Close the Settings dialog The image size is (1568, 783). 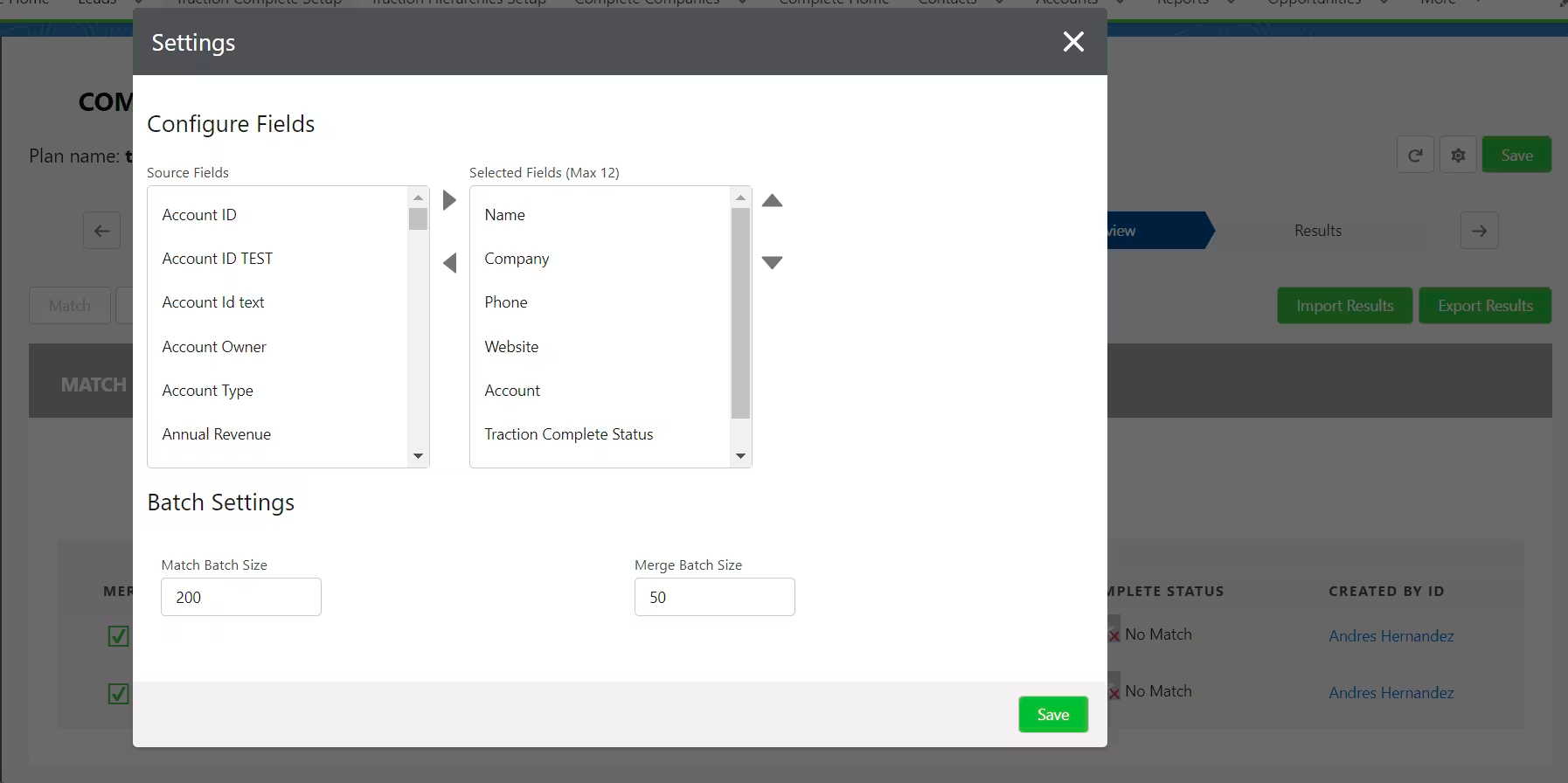[1073, 42]
